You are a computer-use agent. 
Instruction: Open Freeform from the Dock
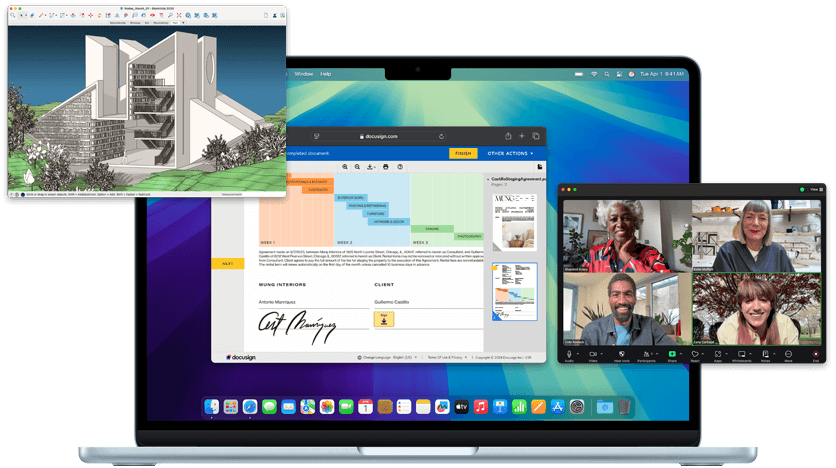tap(442, 407)
